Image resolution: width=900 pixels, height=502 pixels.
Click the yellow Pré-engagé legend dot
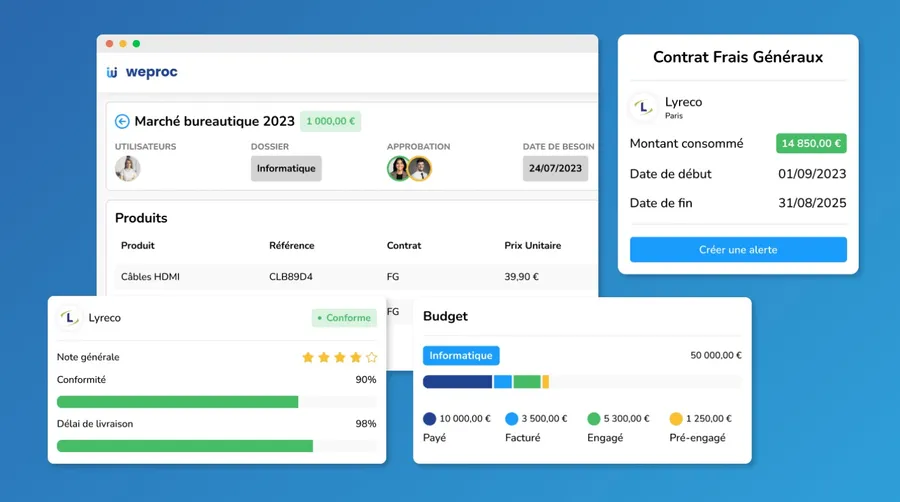click(676, 419)
